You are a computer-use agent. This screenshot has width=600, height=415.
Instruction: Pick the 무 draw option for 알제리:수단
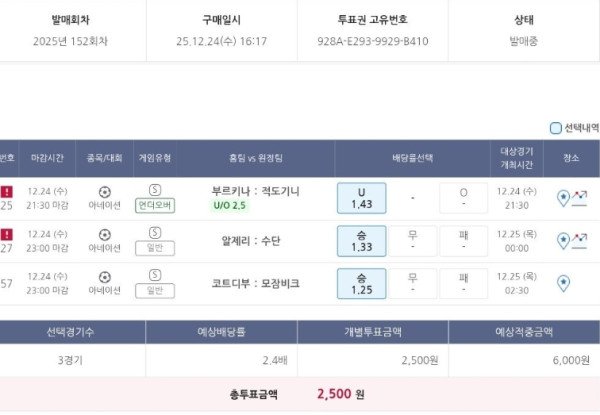coord(412,240)
